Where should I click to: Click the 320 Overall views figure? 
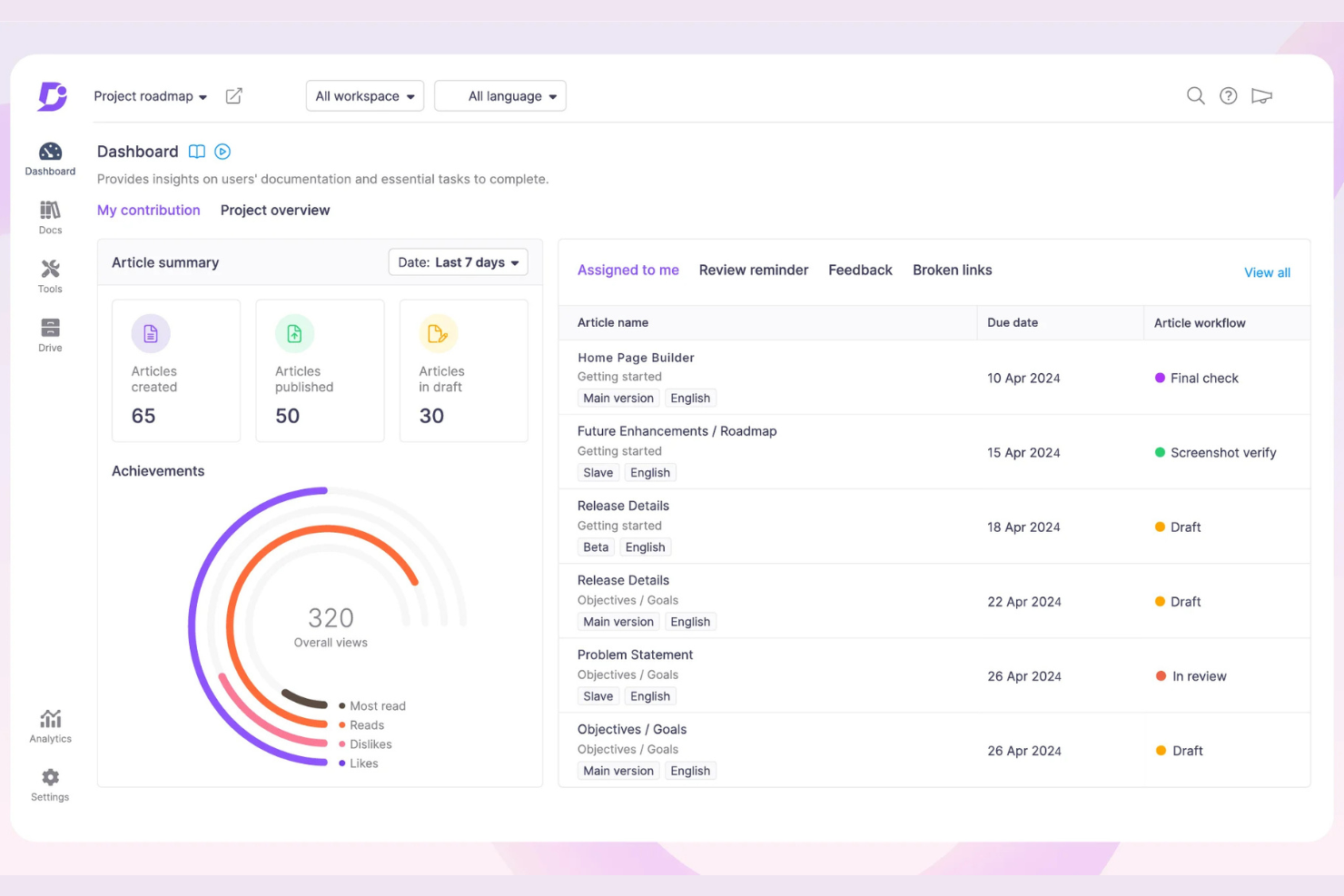tap(331, 618)
